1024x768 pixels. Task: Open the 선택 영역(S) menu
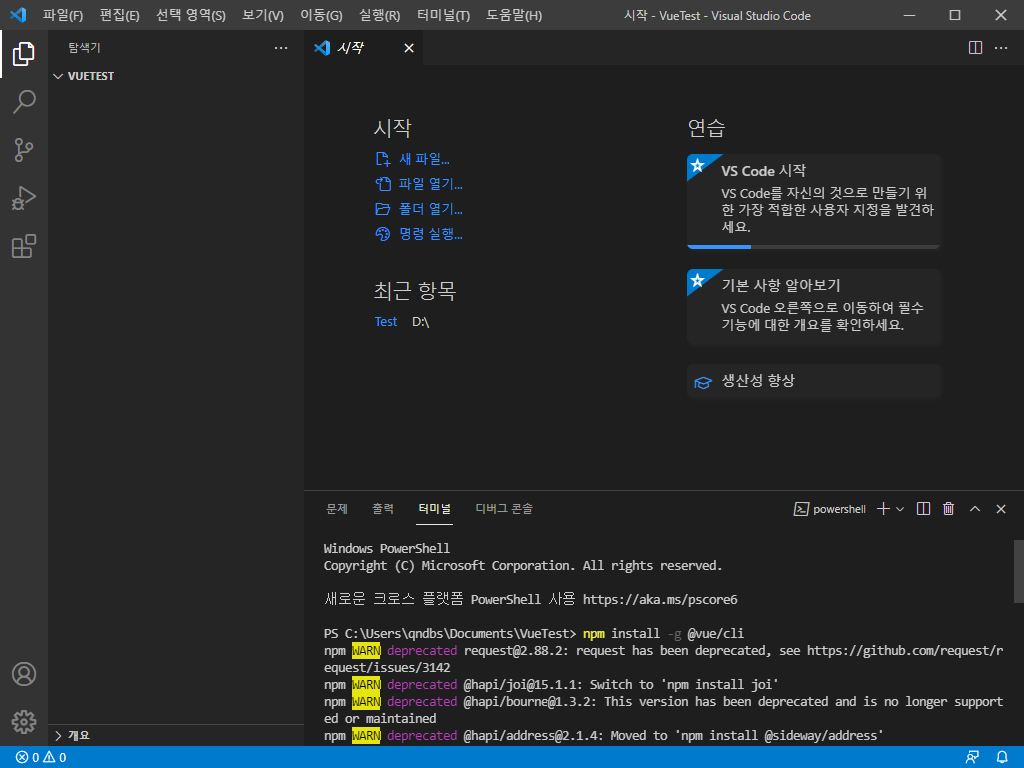pyautogui.click(x=191, y=15)
